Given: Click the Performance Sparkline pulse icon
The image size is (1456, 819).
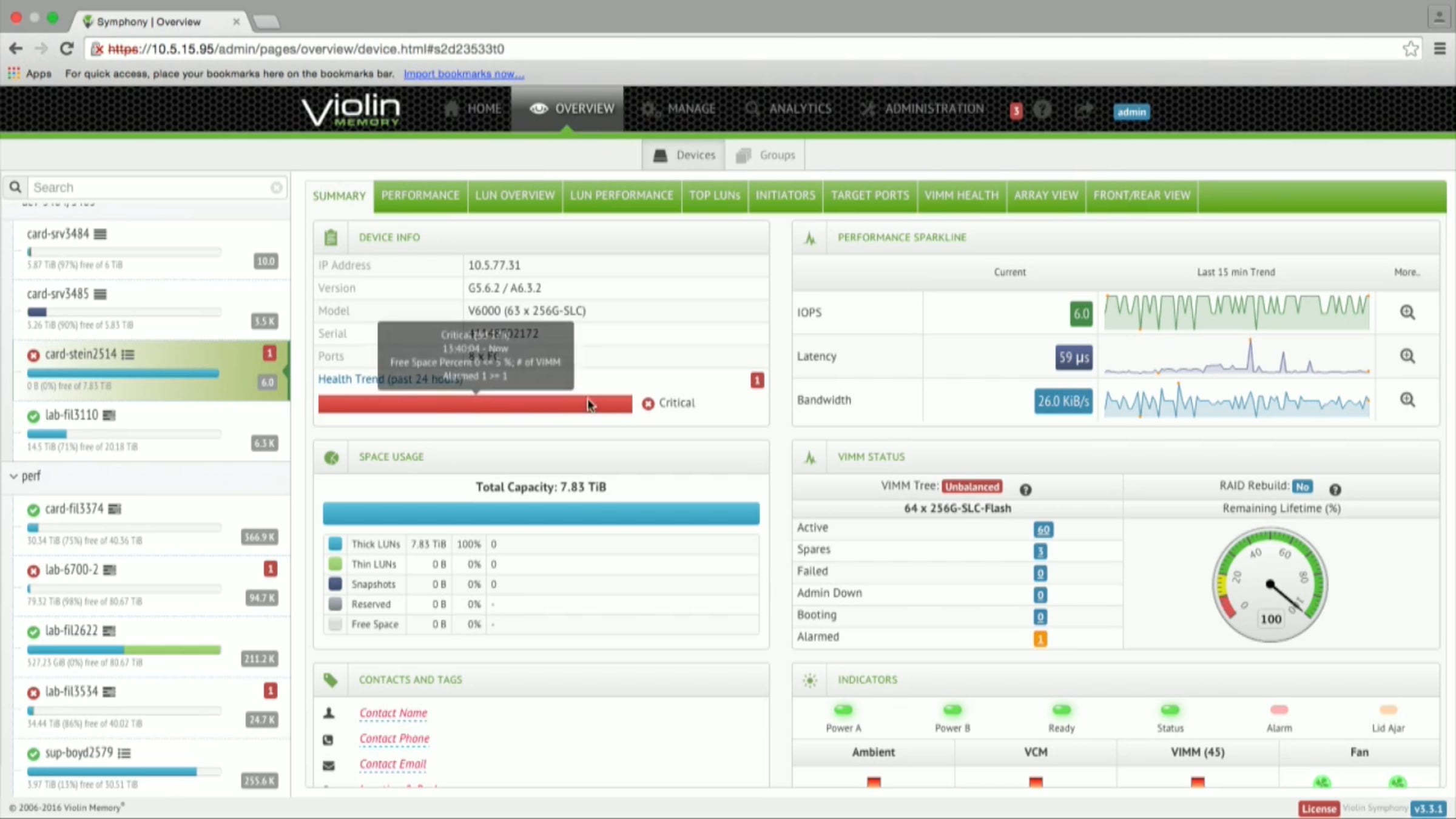Looking at the screenshot, I should (810, 238).
